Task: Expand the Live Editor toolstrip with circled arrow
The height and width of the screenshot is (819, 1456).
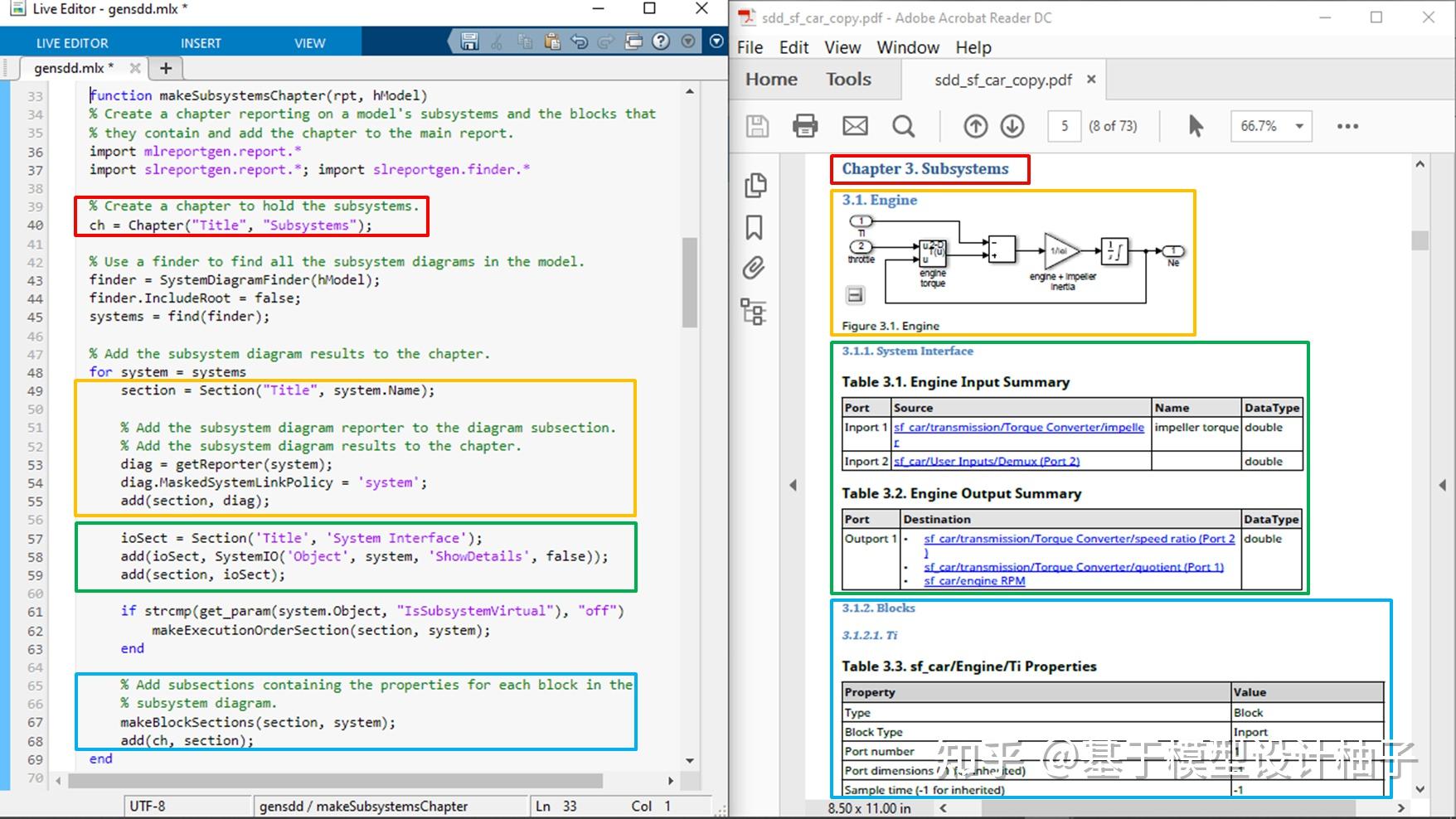Action: click(x=716, y=41)
